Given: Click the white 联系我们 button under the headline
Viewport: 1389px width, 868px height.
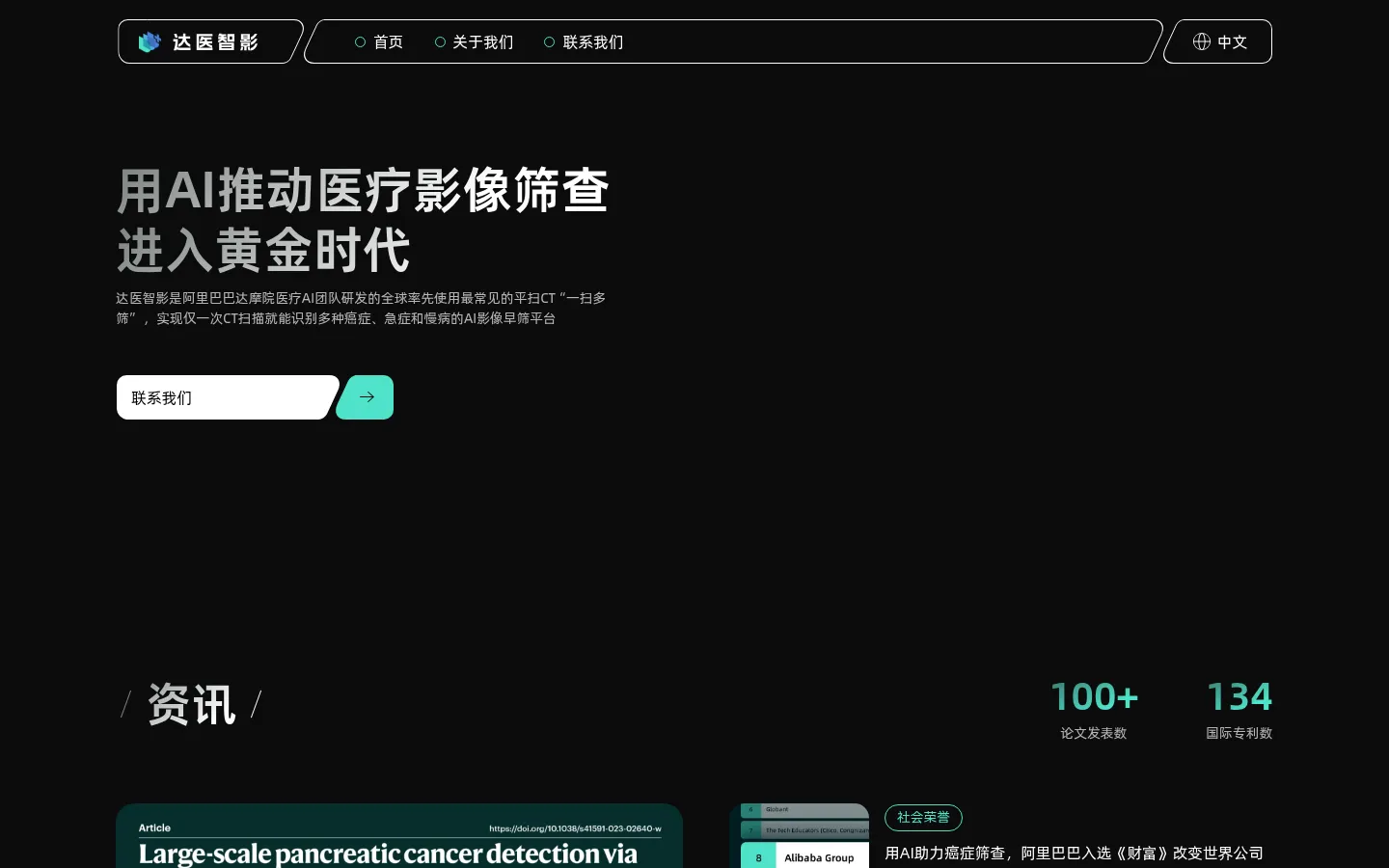Looking at the screenshot, I should tap(228, 397).
